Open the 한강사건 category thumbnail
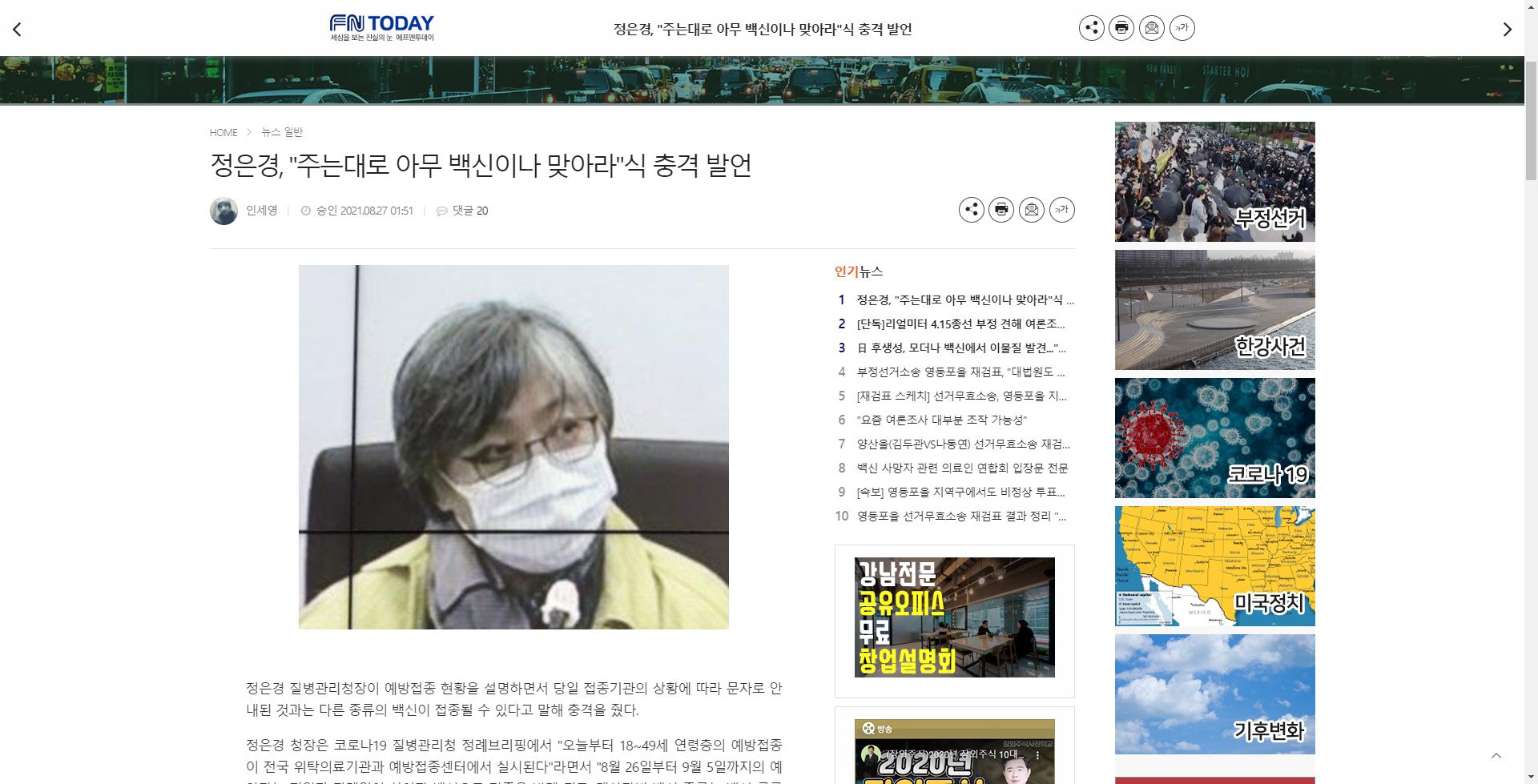1538x784 pixels. pyautogui.click(x=1214, y=310)
